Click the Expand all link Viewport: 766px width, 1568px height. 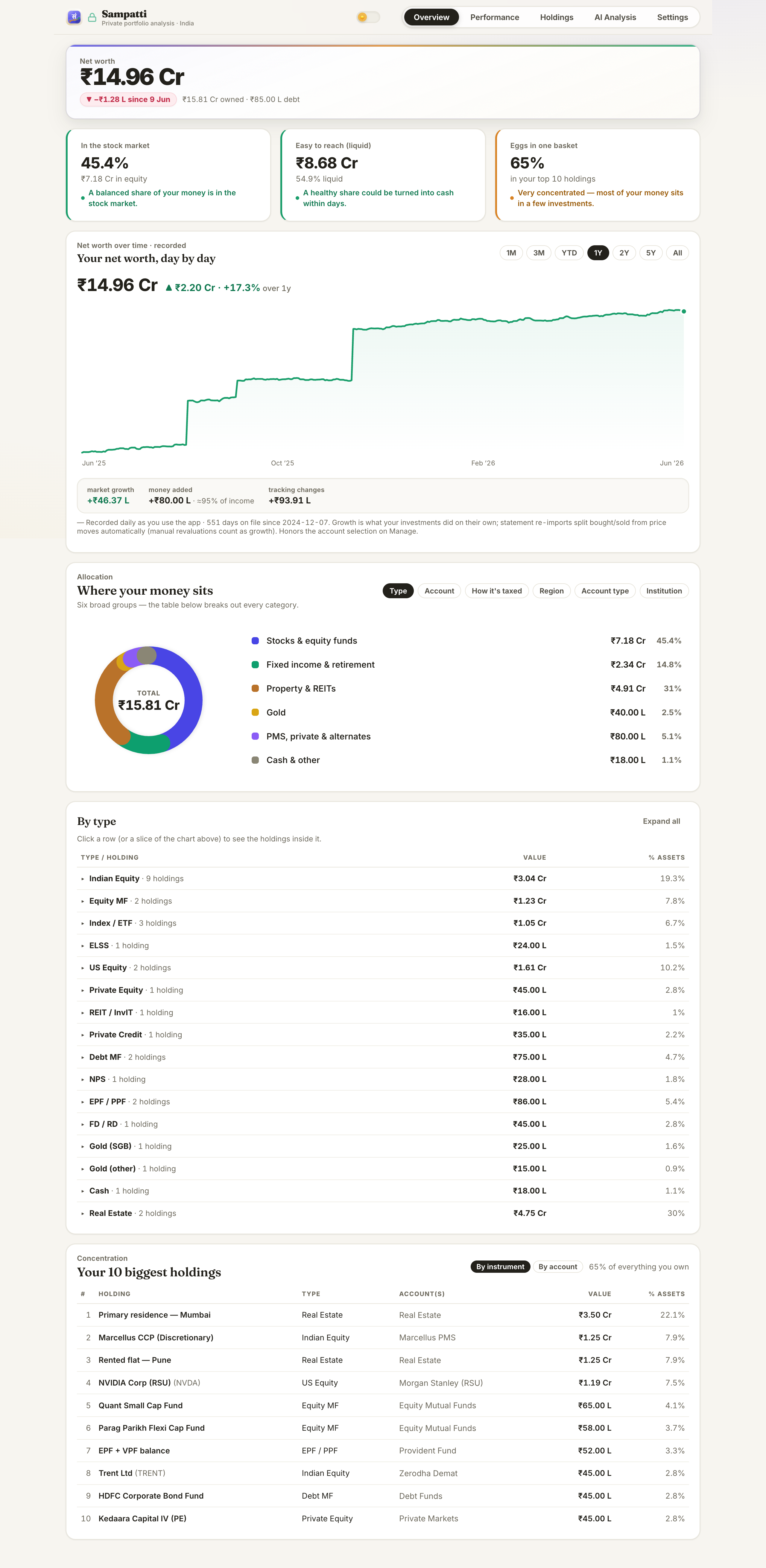(x=661, y=821)
